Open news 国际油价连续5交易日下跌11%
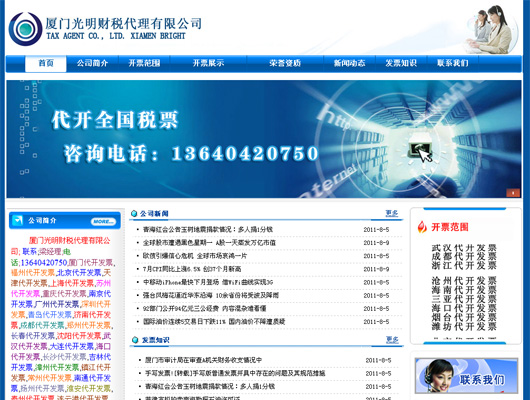The height and width of the screenshot is (400, 530). (214, 322)
